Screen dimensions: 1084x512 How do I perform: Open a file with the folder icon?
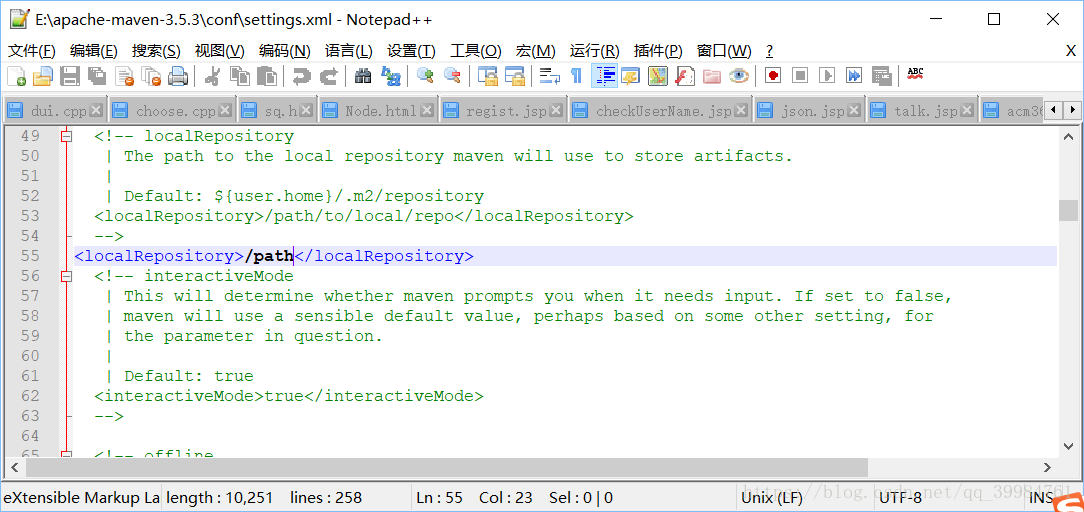pos(43,75)
